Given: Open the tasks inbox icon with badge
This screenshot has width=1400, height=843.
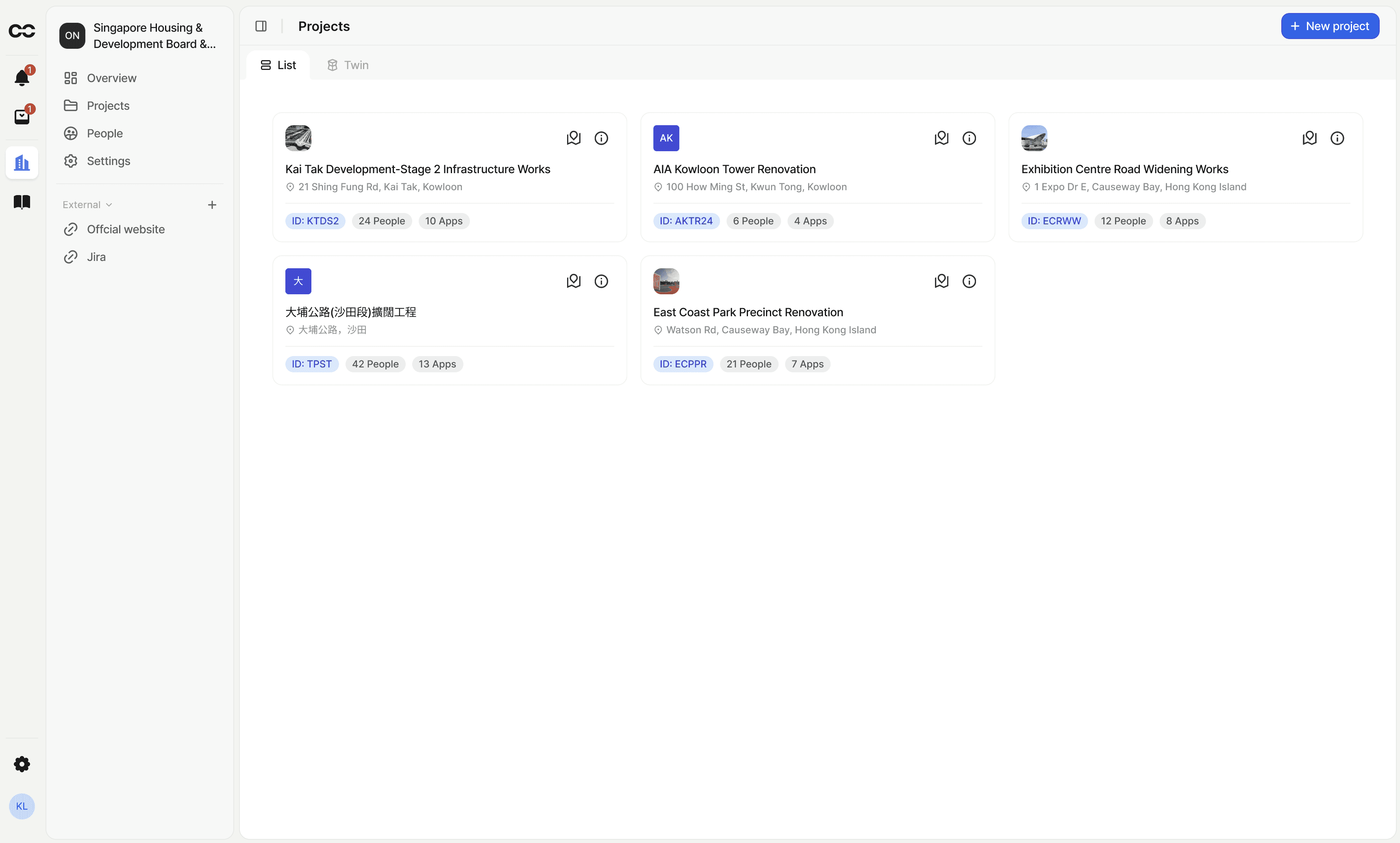Looking at the screenshot, I should click(x=22, y=117).
